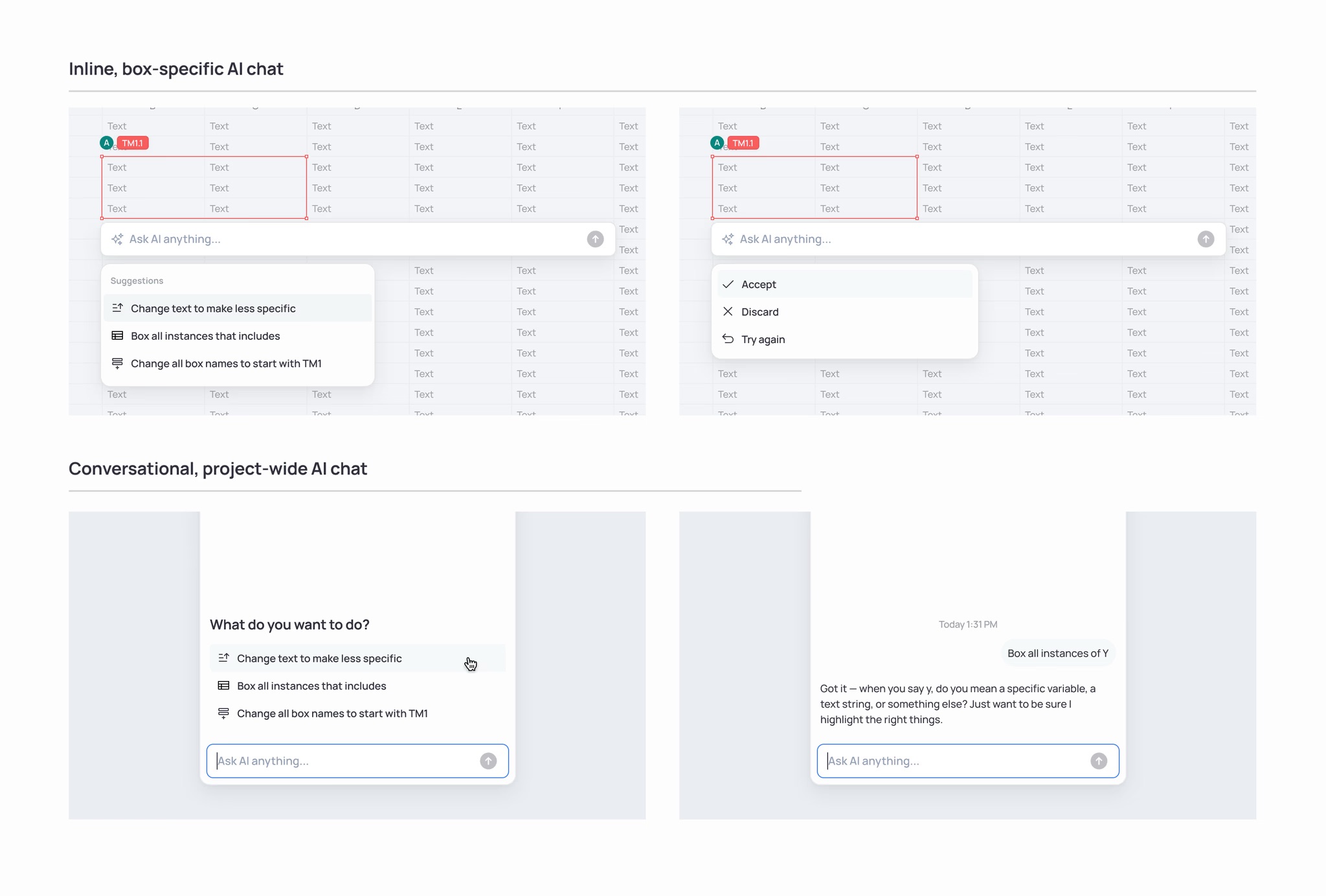Click send arrow in bottom-left chat input

[488, 761]
